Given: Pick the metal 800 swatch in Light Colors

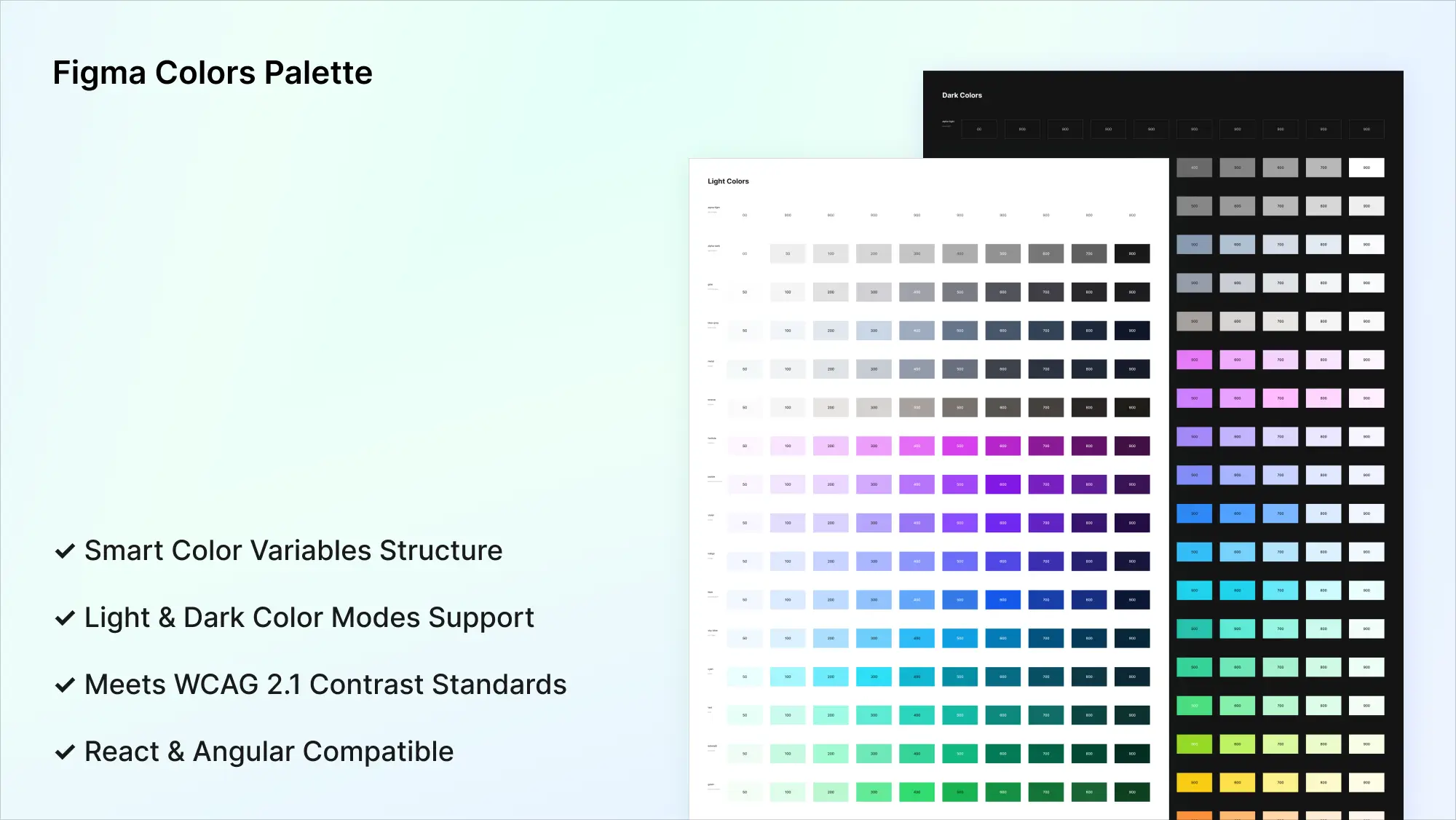Looking at the screenshot, I should coord(1089,369).
